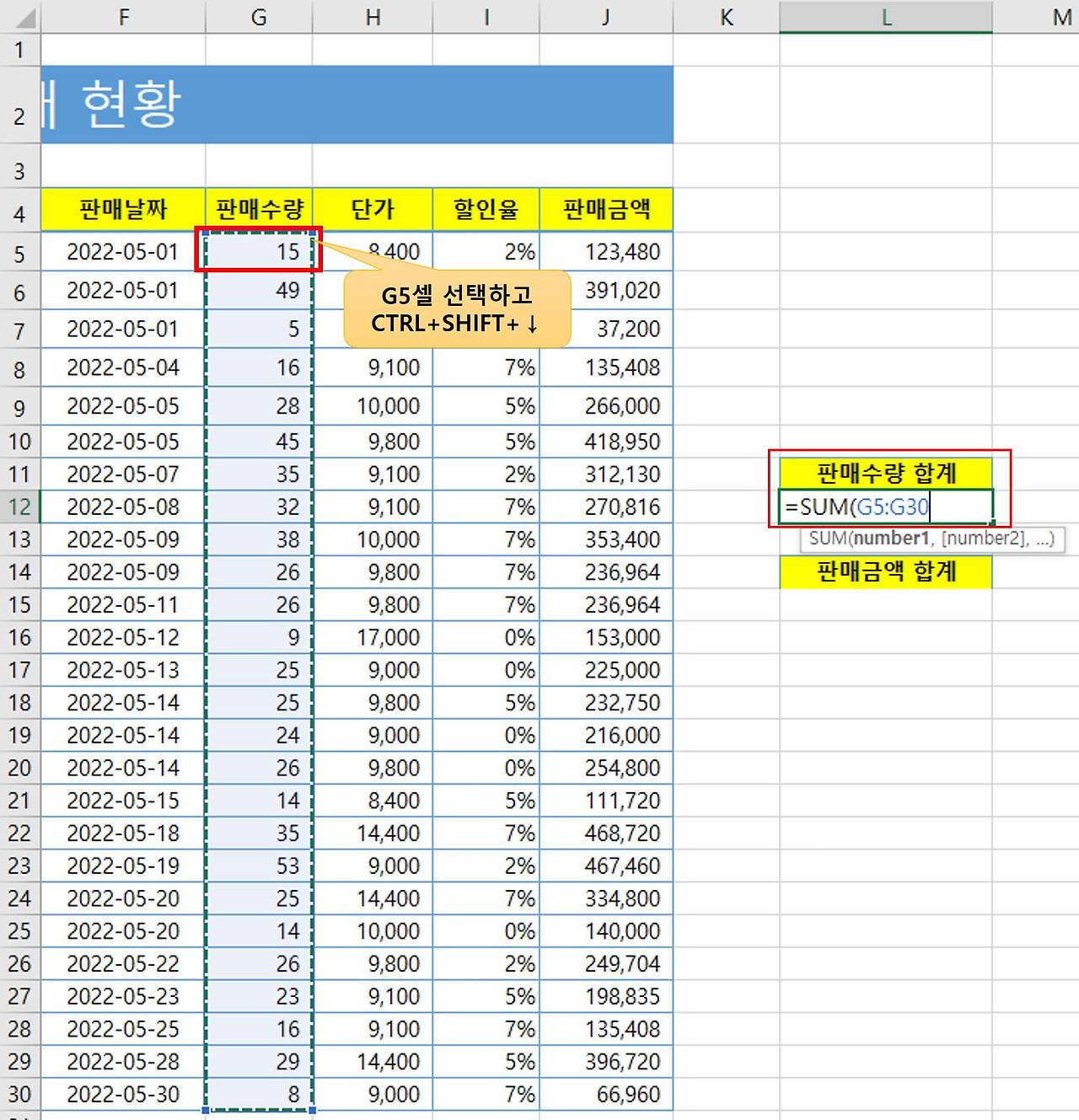Click the 판매수량 column header cell

(259, 209)
